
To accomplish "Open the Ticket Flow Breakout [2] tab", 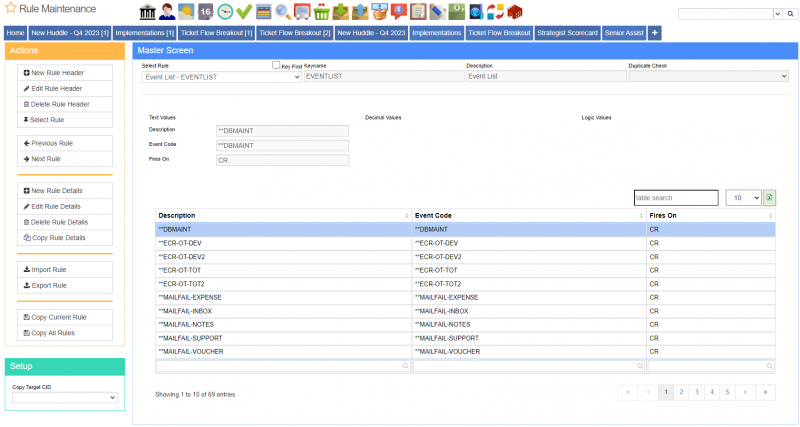I will (x=294, y=33).
